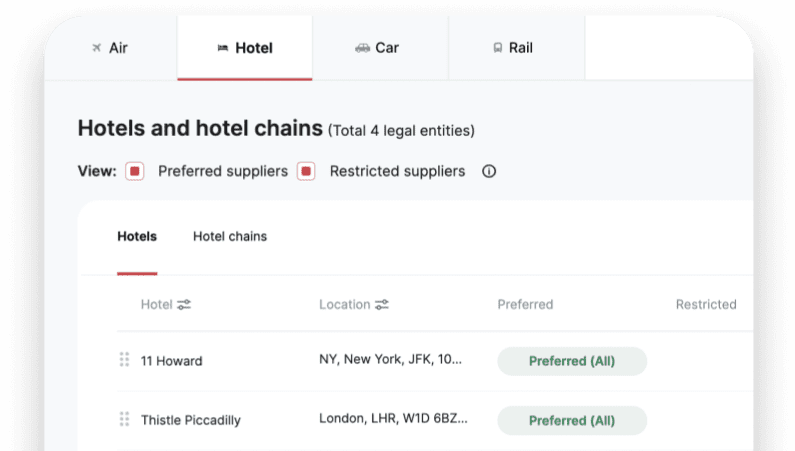Open the info icon next to Restricted suppliers
Image resolution: width=795 pixels, height=451 pixels.
pyautogui.click(x=489, y=171)
